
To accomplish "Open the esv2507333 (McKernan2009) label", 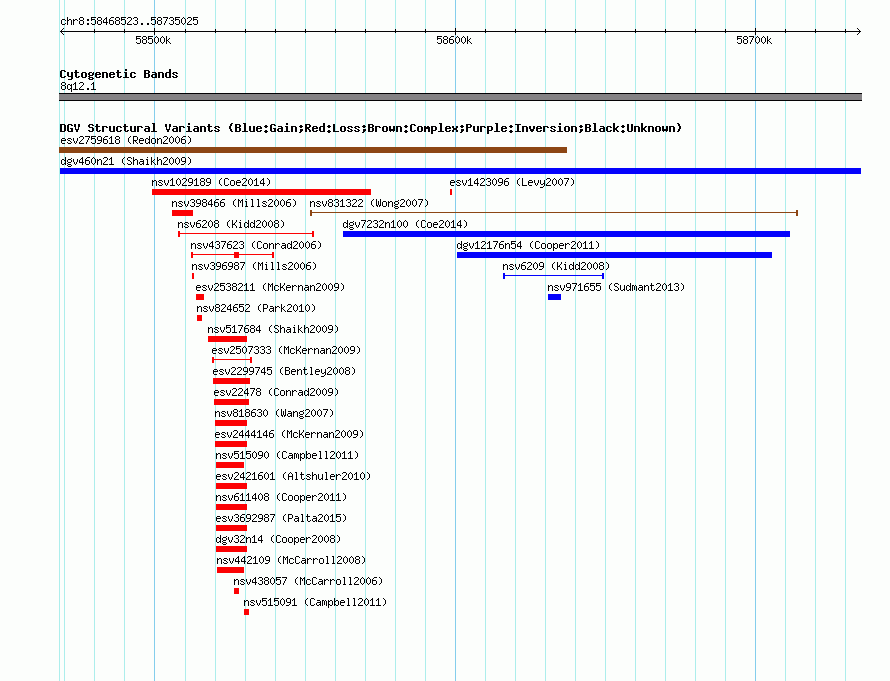I will click(x=286, y=350).
